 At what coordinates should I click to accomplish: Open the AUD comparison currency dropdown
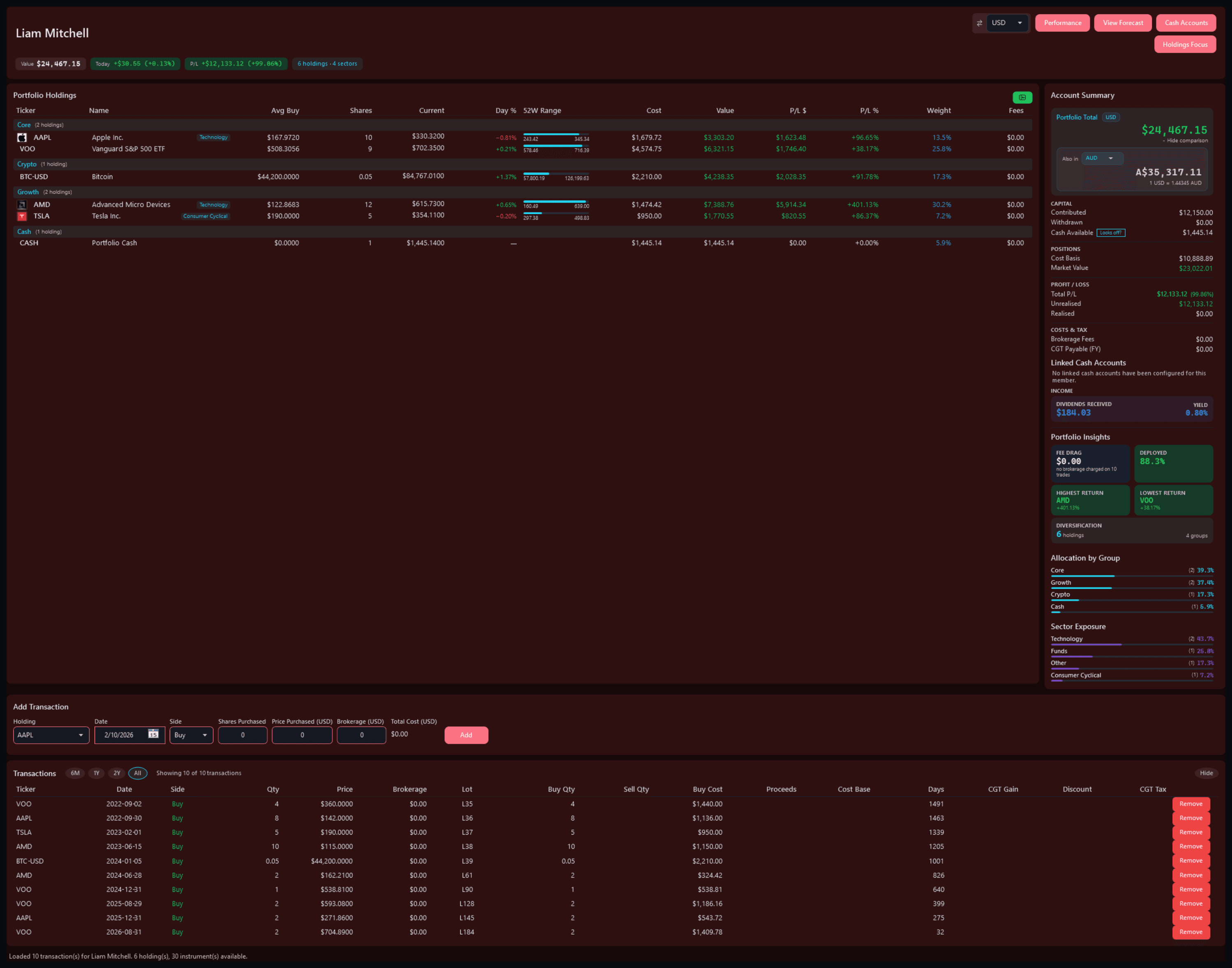(x=1102, y=158)
